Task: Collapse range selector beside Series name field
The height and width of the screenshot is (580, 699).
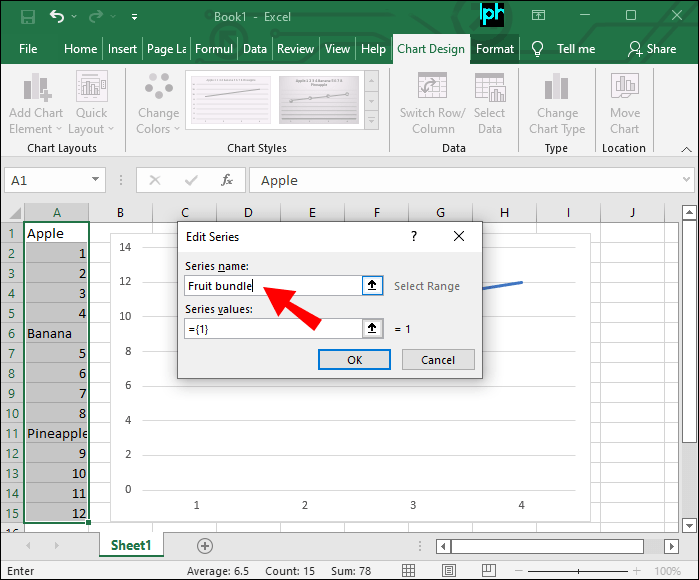Action: coord(372,286)
